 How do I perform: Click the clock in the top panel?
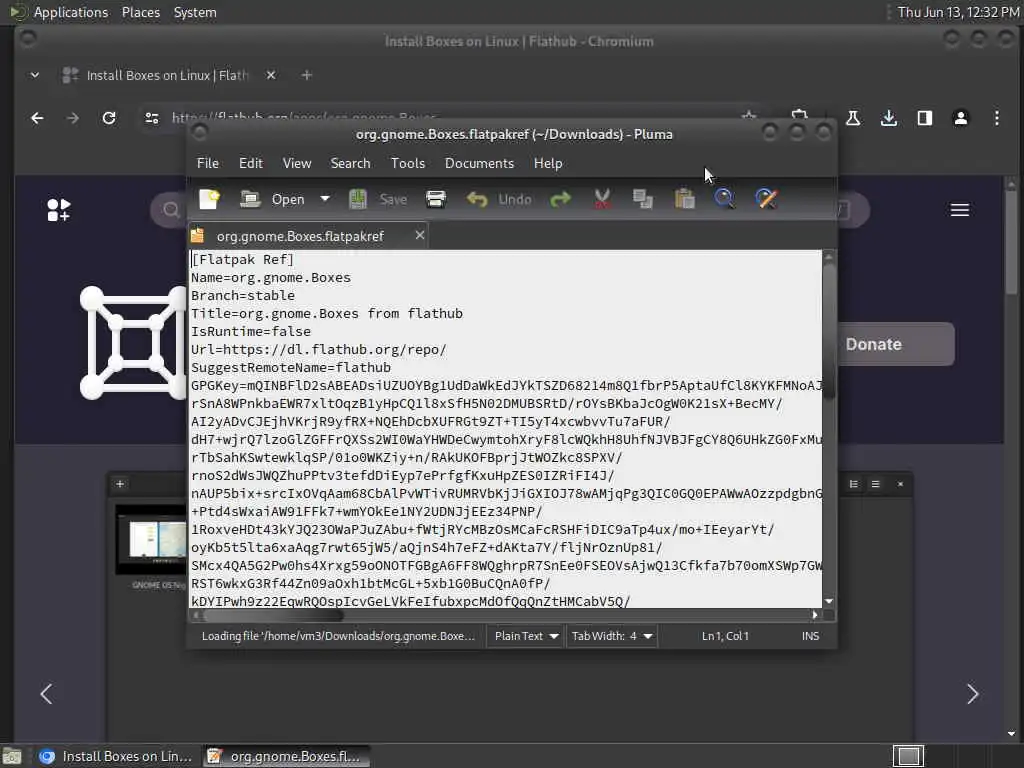[x=957, y=12]
